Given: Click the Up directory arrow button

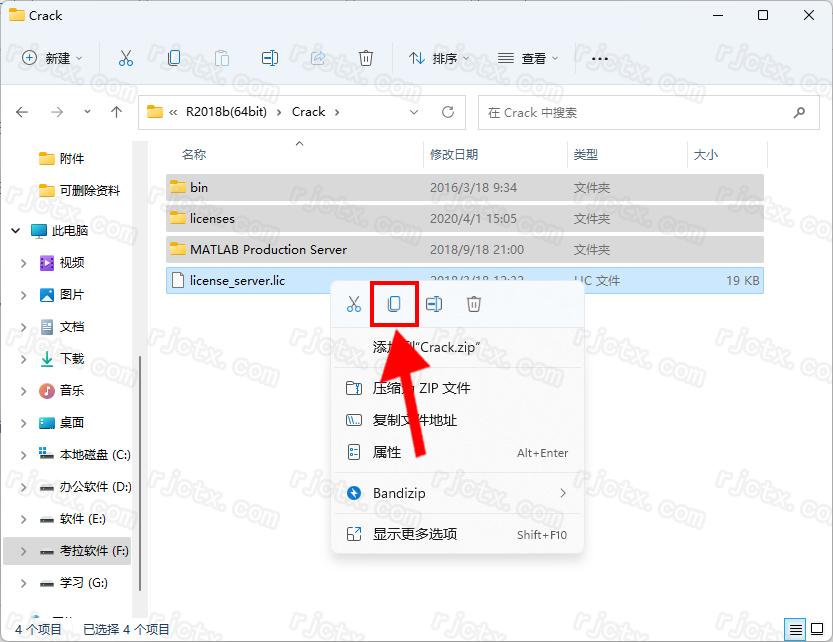Looking at the screenshot, I should pos(116,112).
